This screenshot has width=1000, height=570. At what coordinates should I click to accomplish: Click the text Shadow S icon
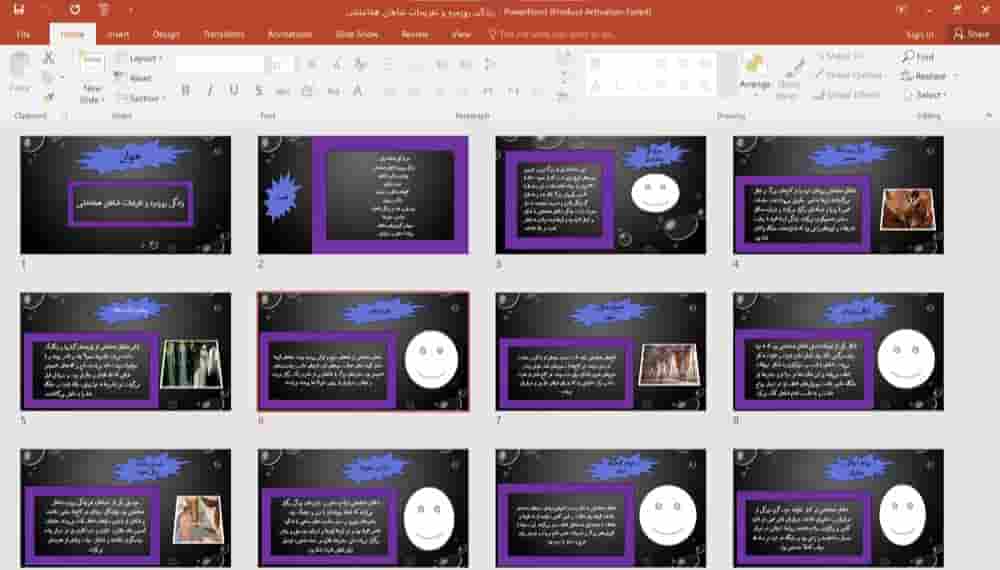coord(258,91)
